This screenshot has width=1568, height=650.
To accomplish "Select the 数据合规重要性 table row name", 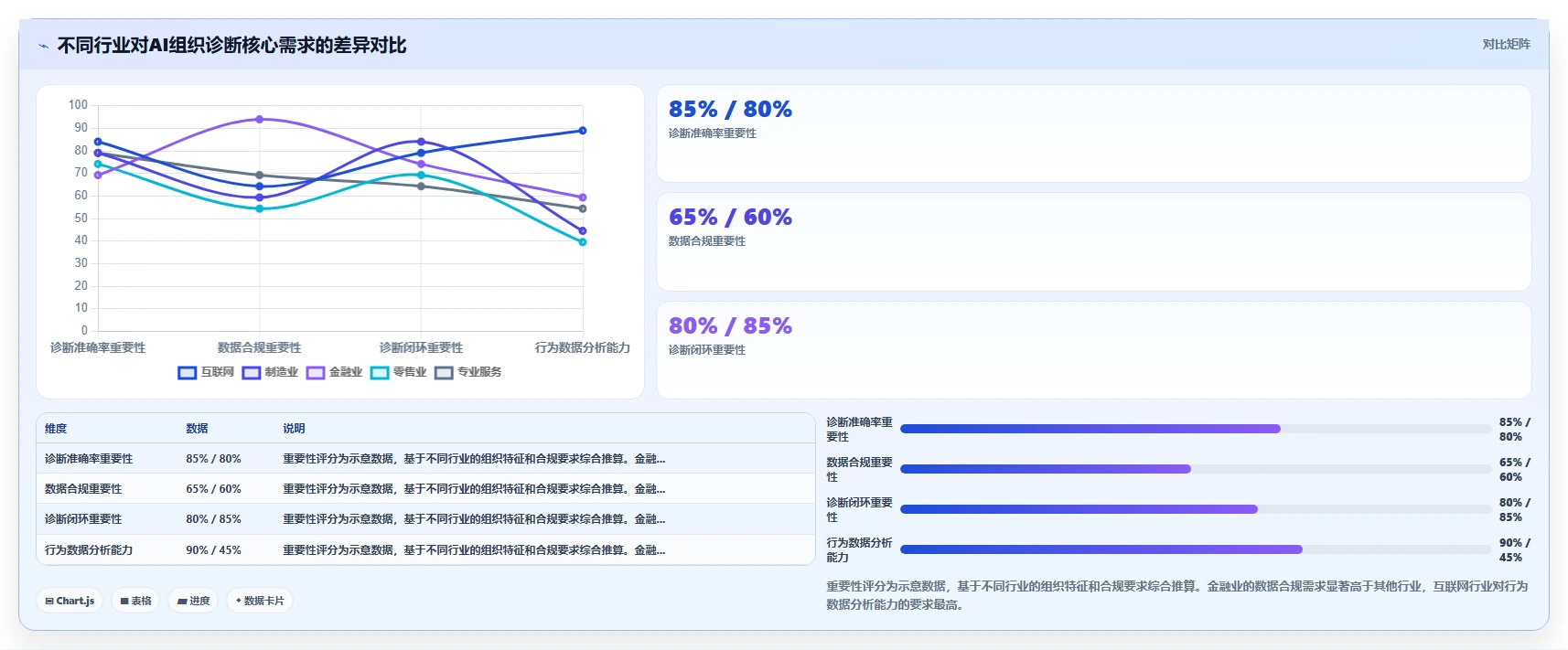I will (83, 489).
